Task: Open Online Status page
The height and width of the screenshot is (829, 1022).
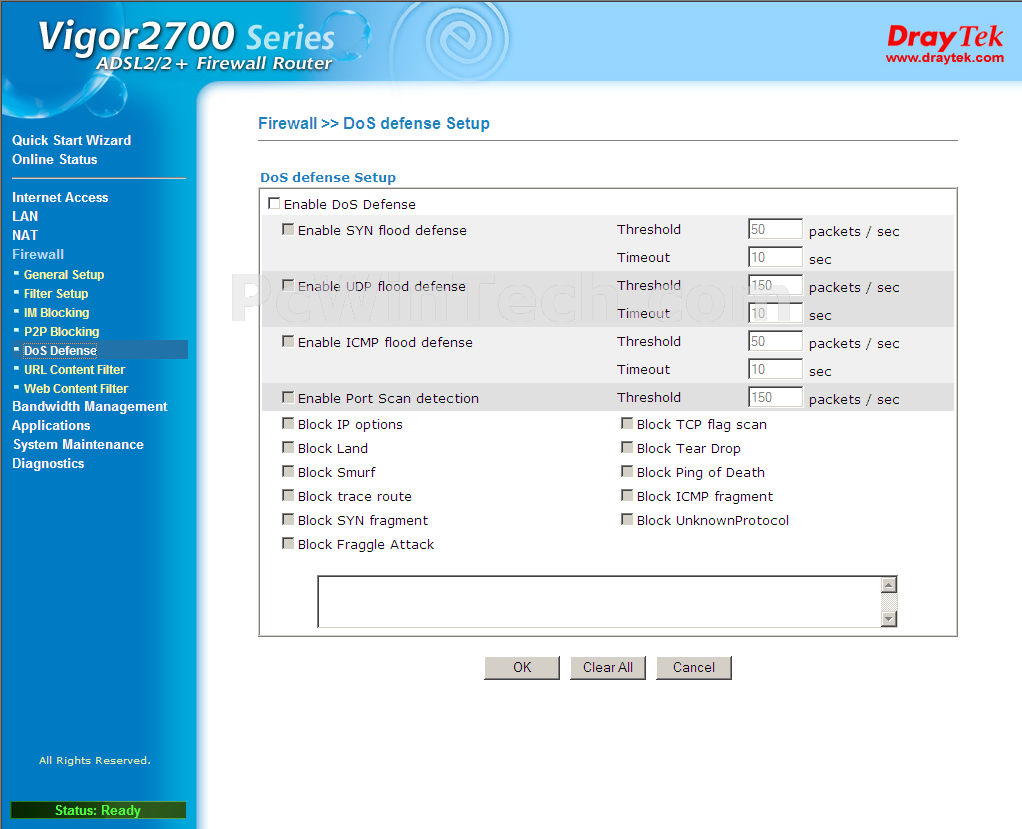Action: [x=55, y=159]
